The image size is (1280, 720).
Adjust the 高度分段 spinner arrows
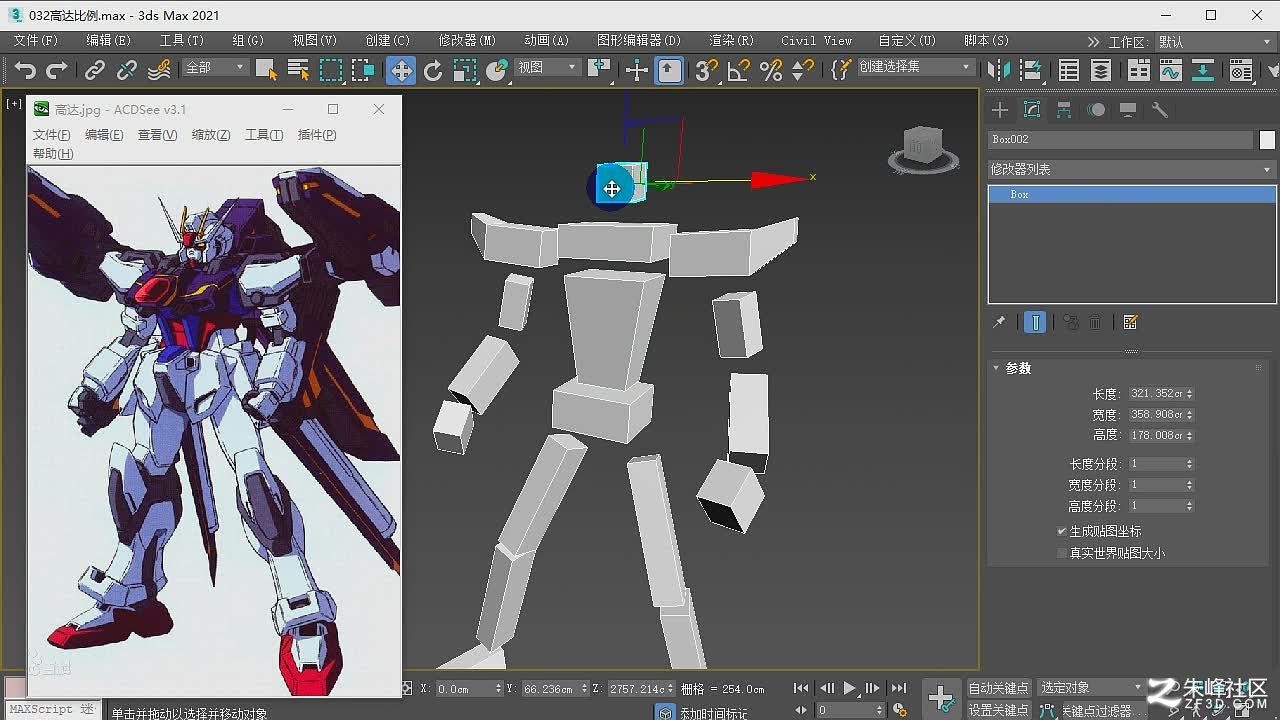(x=1190, y=506)
